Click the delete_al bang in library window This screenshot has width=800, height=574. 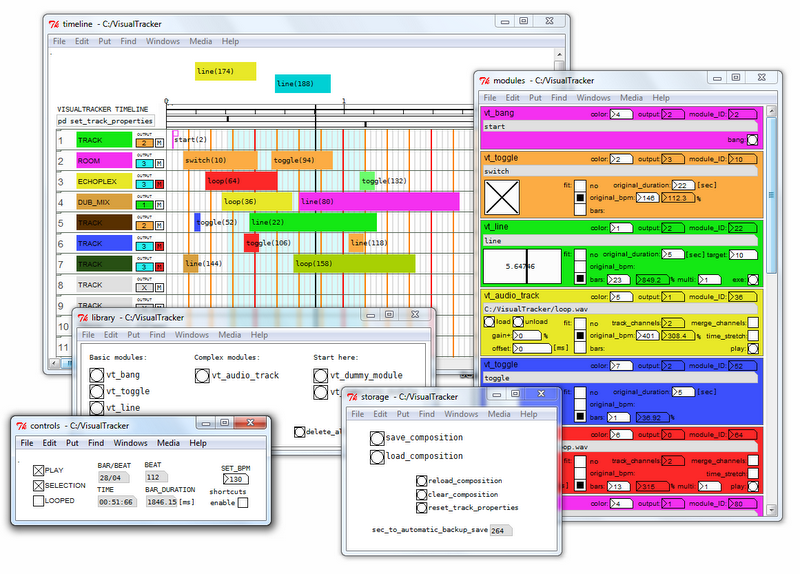point(300,432)
